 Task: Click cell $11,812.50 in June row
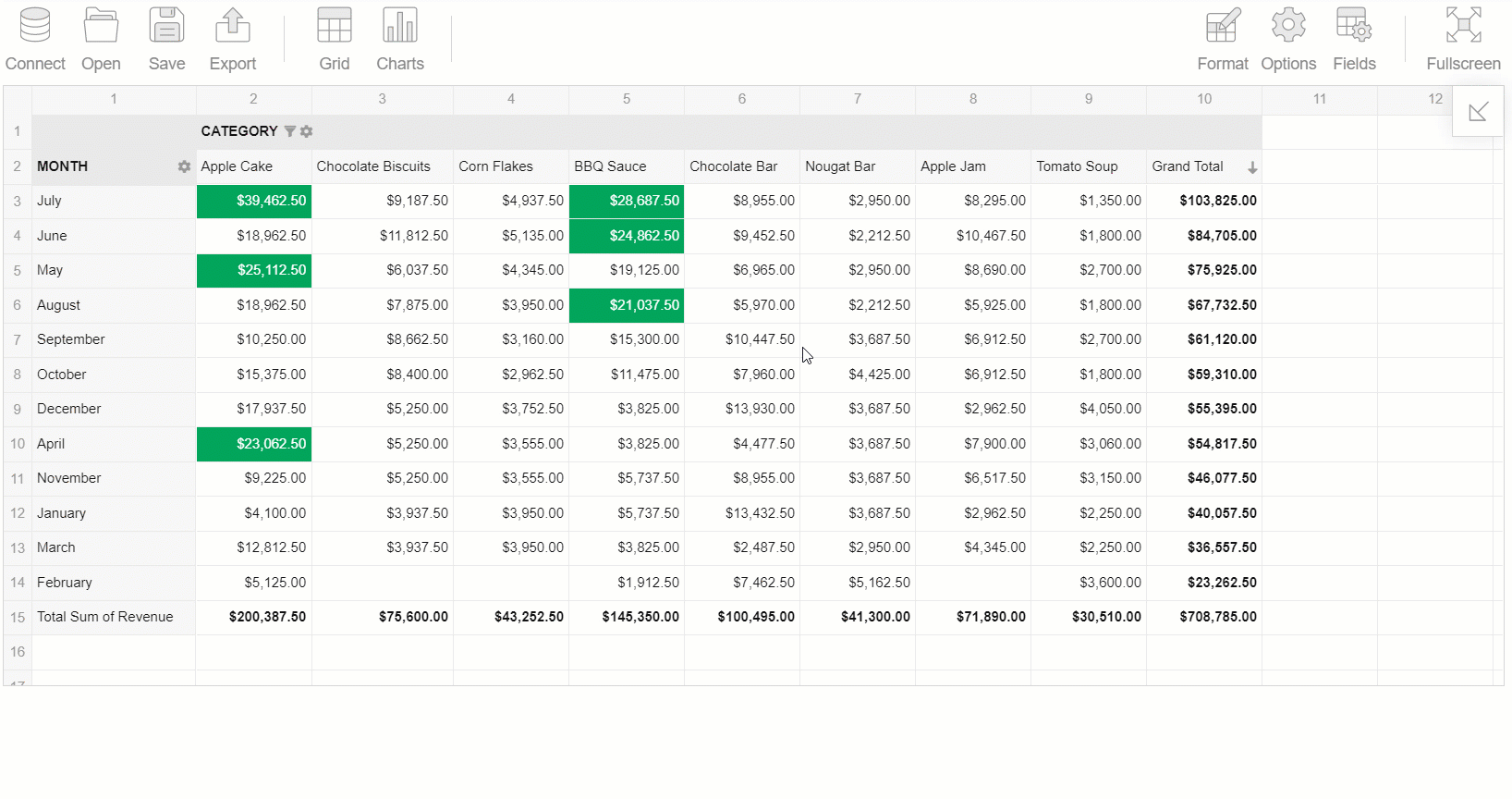[x=383, y=236]
